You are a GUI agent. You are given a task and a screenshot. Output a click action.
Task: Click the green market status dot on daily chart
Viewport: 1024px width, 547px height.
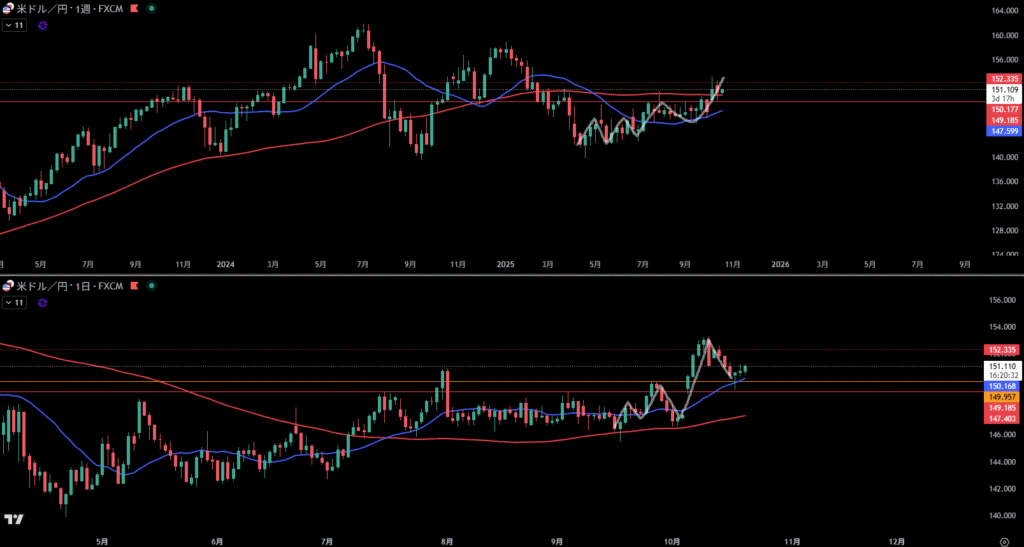click(x=151, y=286)
